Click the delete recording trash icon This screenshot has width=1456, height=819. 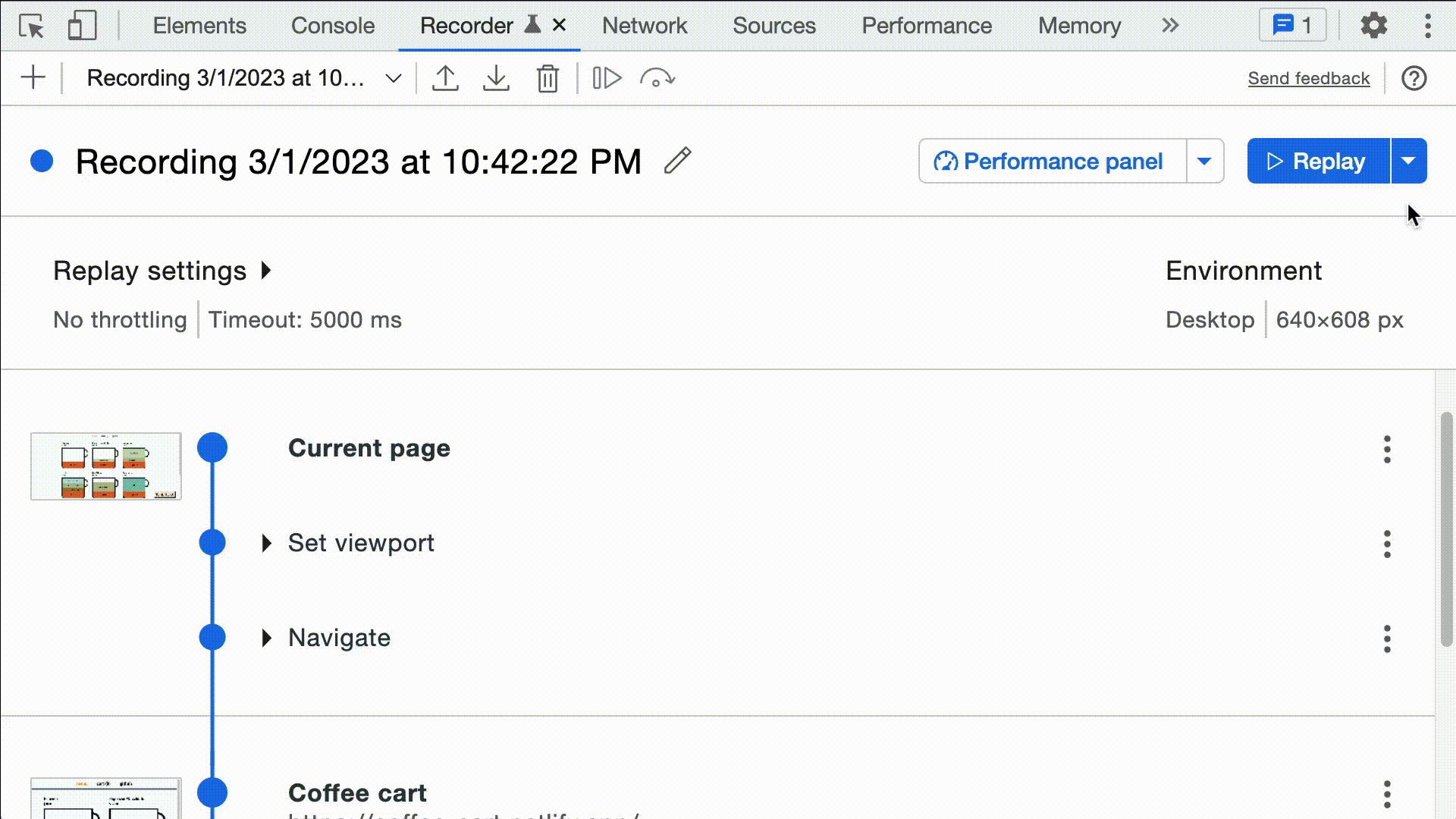click(548, 78)
